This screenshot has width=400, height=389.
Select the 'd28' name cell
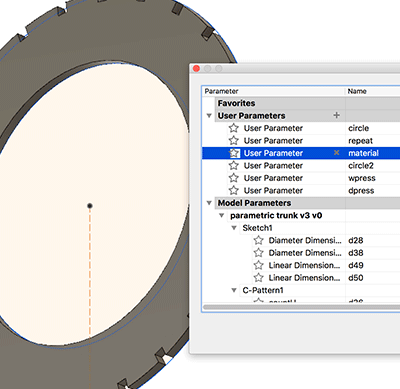point(356,240)
